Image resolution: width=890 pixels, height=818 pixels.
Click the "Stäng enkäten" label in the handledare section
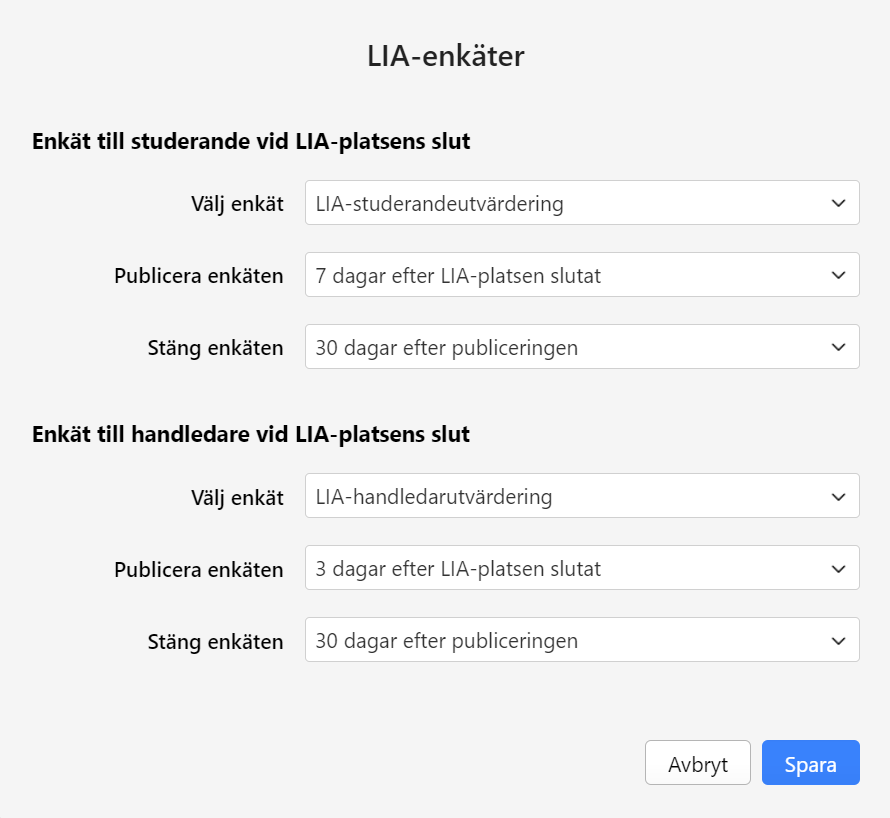coord(215,641)
